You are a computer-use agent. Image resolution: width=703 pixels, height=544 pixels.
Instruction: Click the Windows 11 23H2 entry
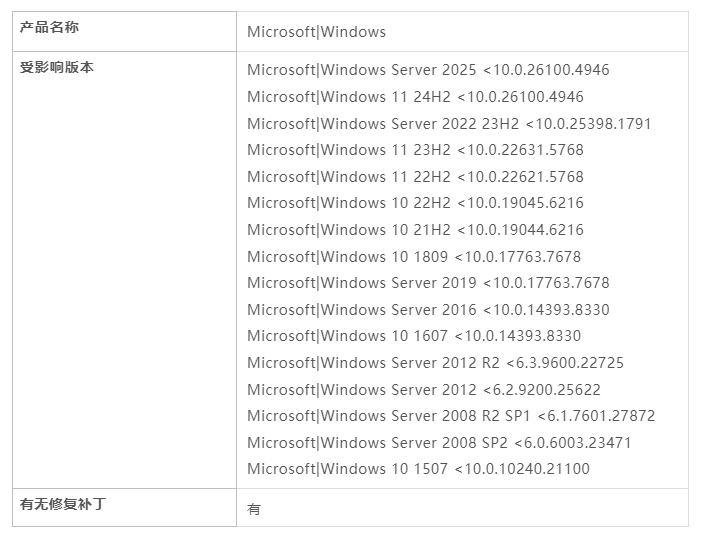click(415, 150)
